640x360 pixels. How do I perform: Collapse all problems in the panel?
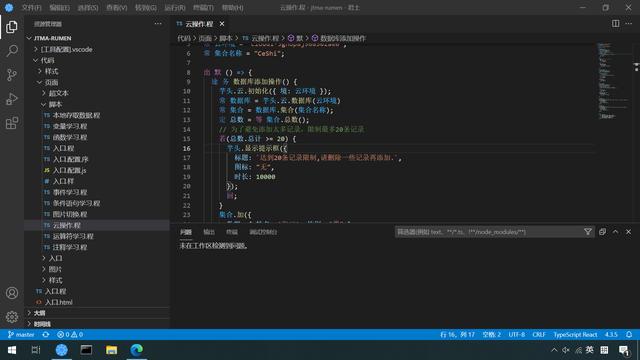point(602,232)
